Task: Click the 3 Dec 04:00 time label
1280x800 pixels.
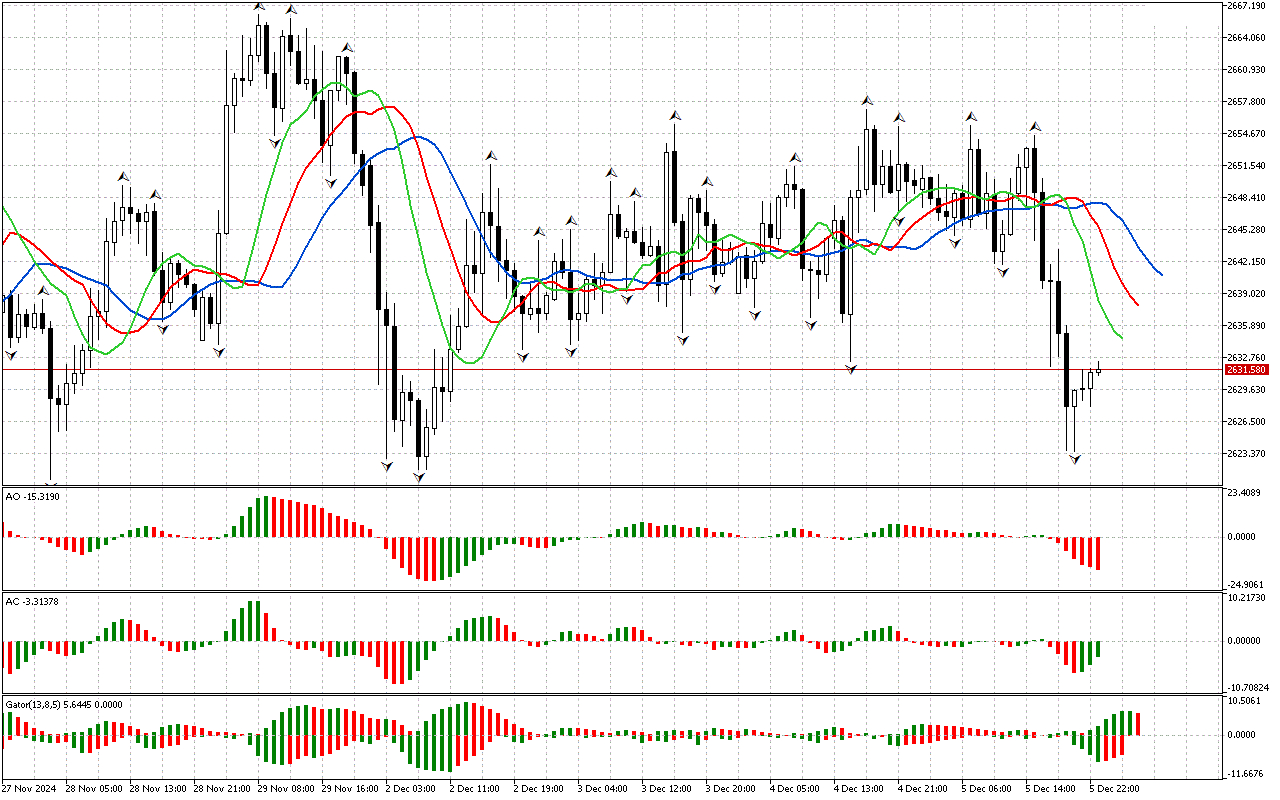Action: tap(603, 789)
